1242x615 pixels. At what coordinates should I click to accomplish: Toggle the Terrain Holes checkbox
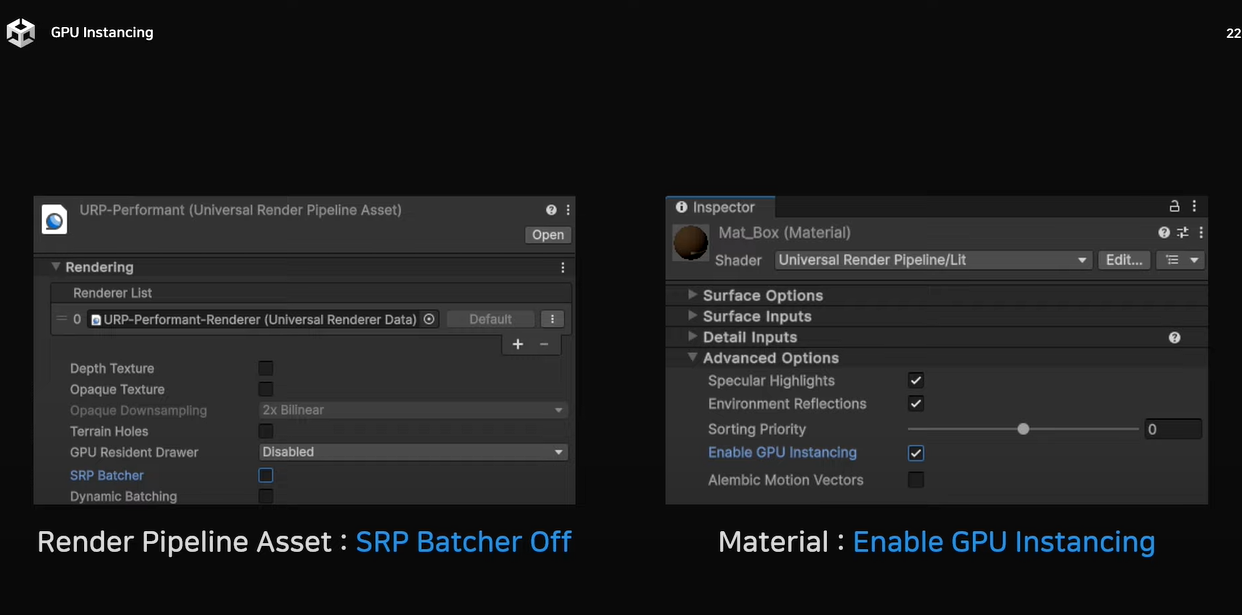tap(266, 431)
